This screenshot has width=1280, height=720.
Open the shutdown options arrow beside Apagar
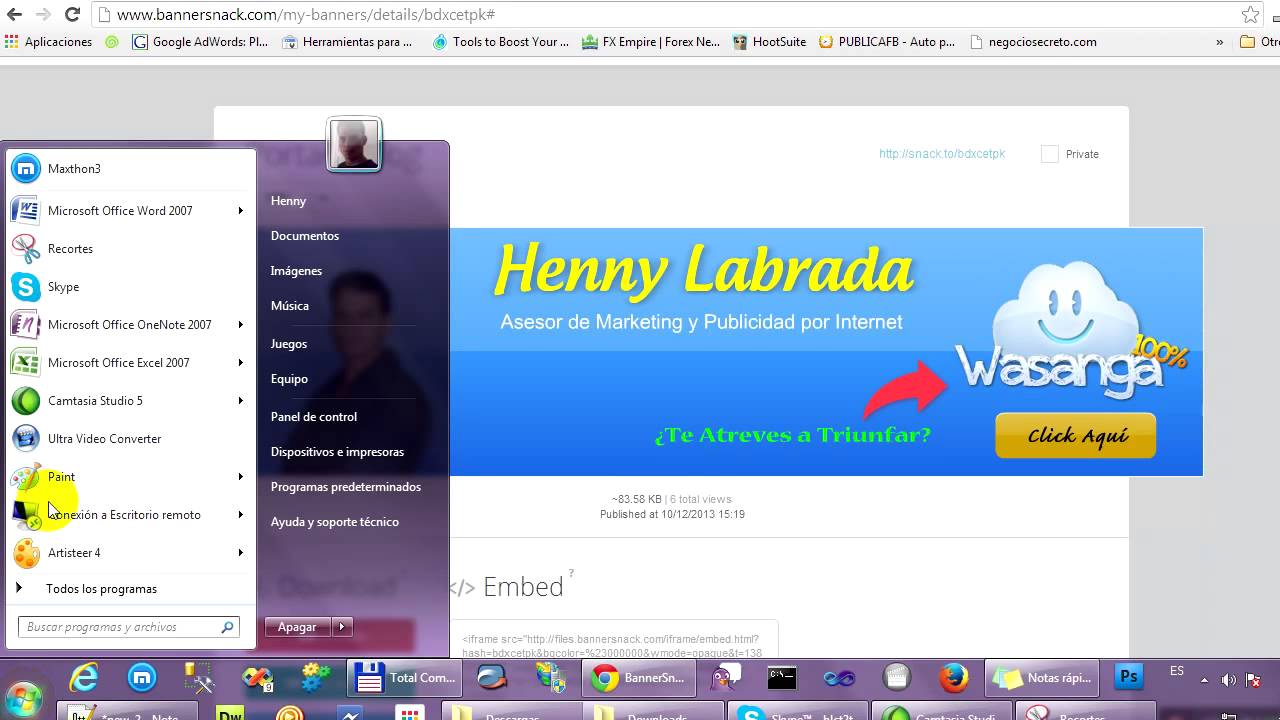coord(342,627)
